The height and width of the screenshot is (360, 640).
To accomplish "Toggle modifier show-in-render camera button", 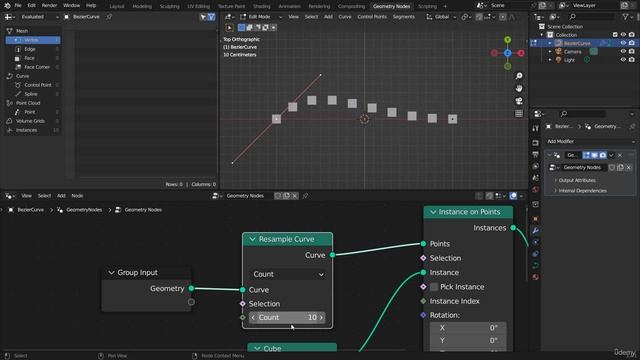I will [x=603, y=155].
